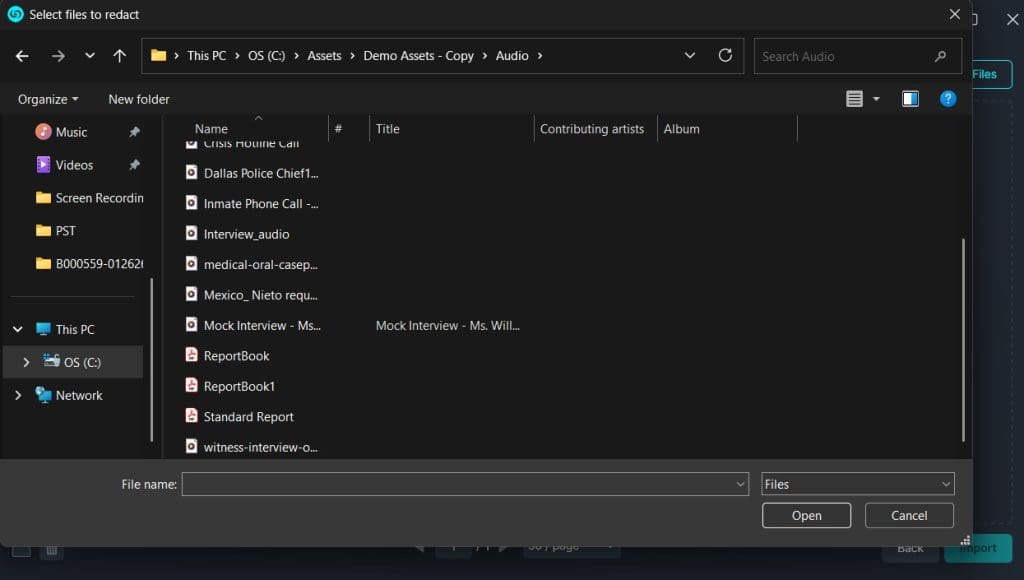The image size is (1024, 580).
Task: Collapse the This PC tree node
Action: [18, 329]
